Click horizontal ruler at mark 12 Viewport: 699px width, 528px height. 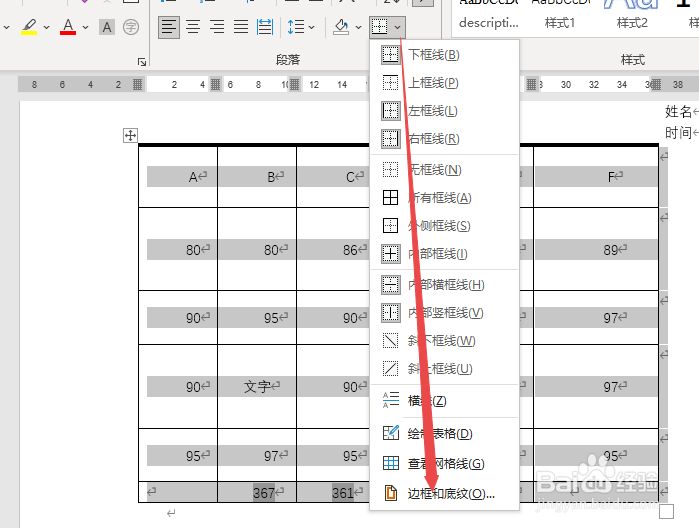click(x=314, y=85)
